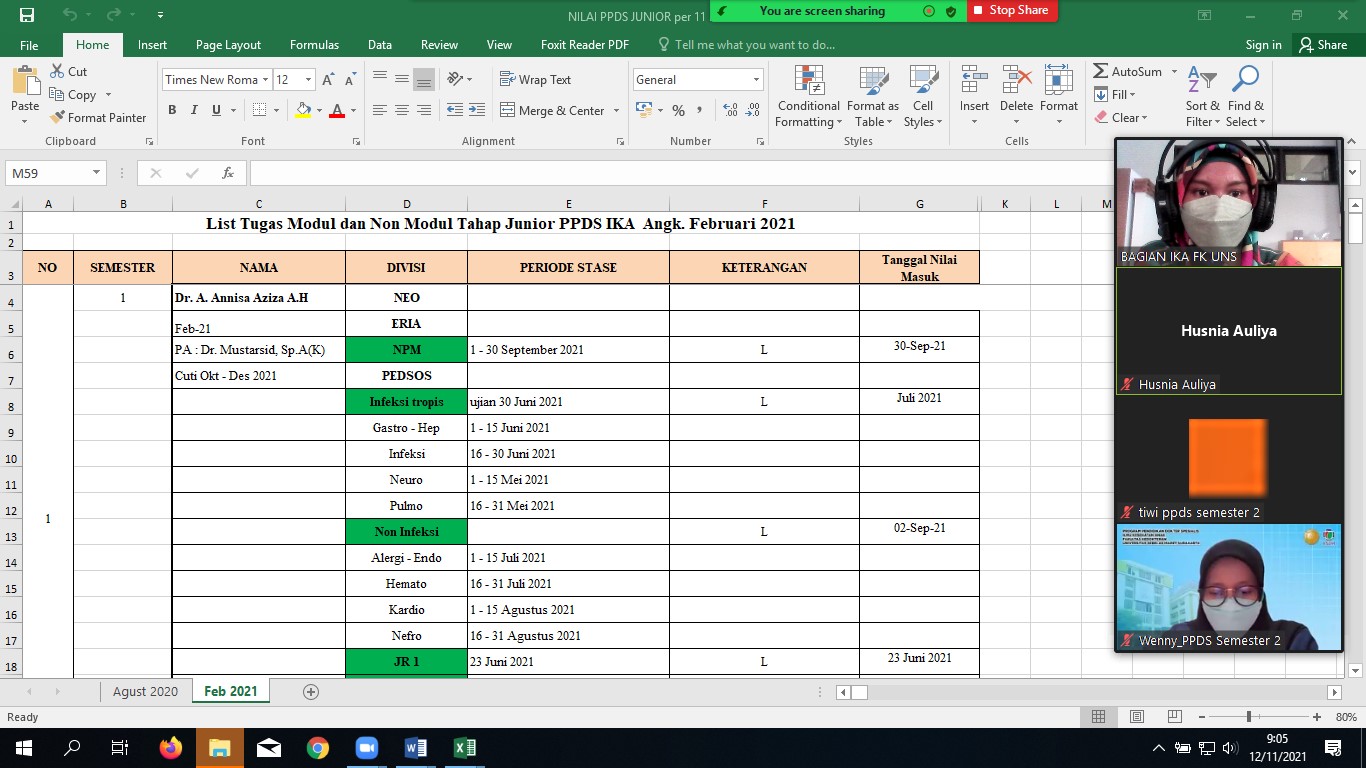Expand the General number format dropdown
This screenshot has height=768, width=1366.
[x=756, y=80]
